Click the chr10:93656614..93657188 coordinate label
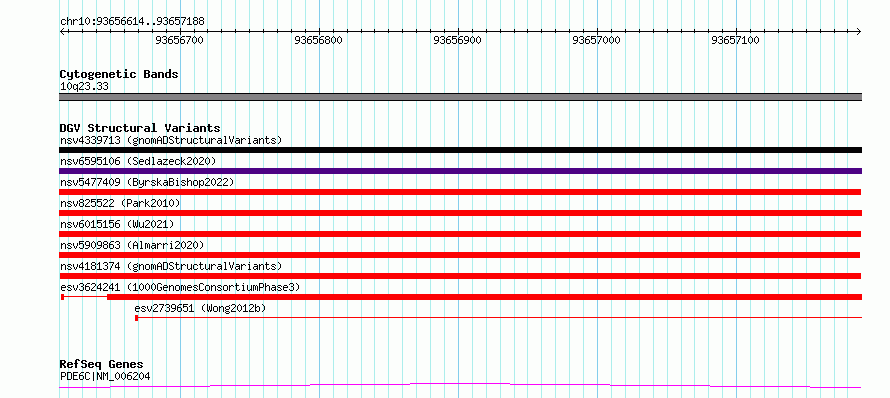This screenshot has height=398, width=890. click(x=132, y=22)
